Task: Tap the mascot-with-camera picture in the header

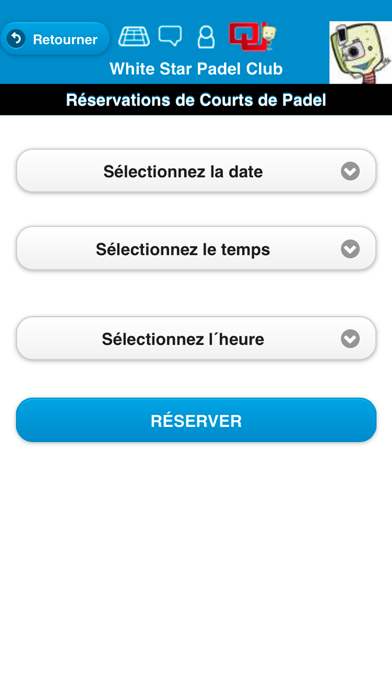Action: [360, 52]
